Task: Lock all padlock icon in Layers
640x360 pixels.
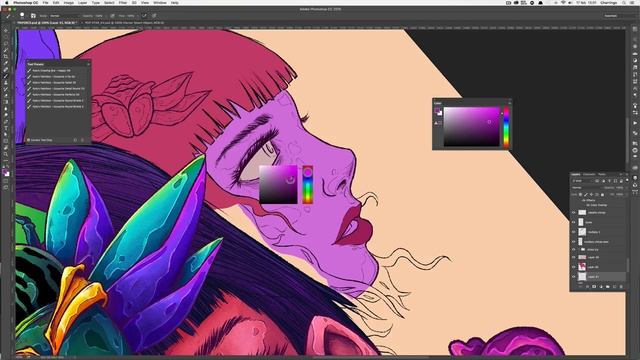Action: point(602,194)
